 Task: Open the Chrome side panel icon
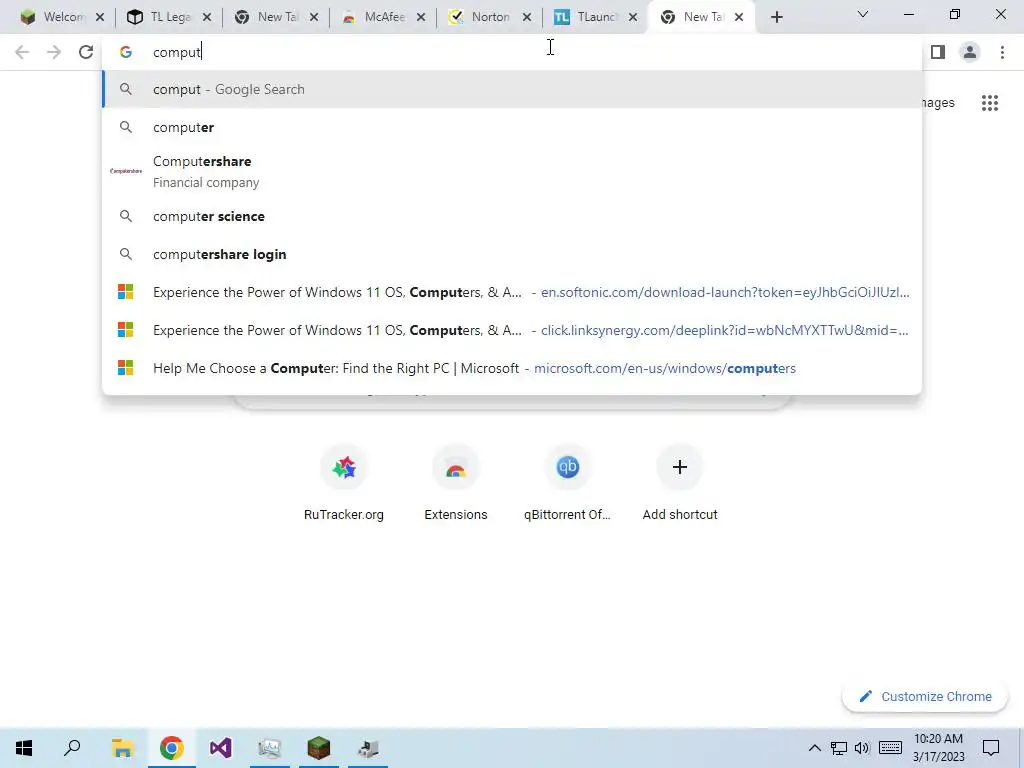pos(938,52)
